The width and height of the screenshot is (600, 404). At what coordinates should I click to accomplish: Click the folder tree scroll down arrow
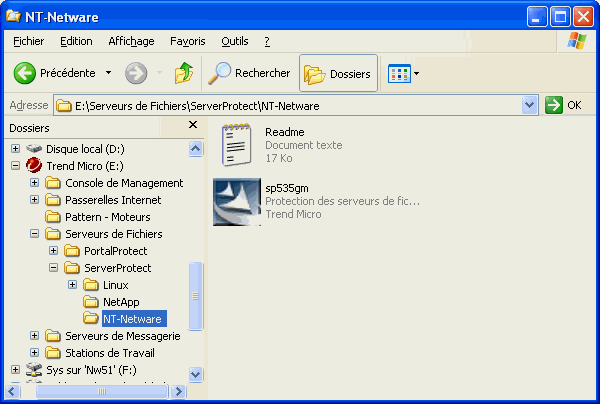pos(196,373)
